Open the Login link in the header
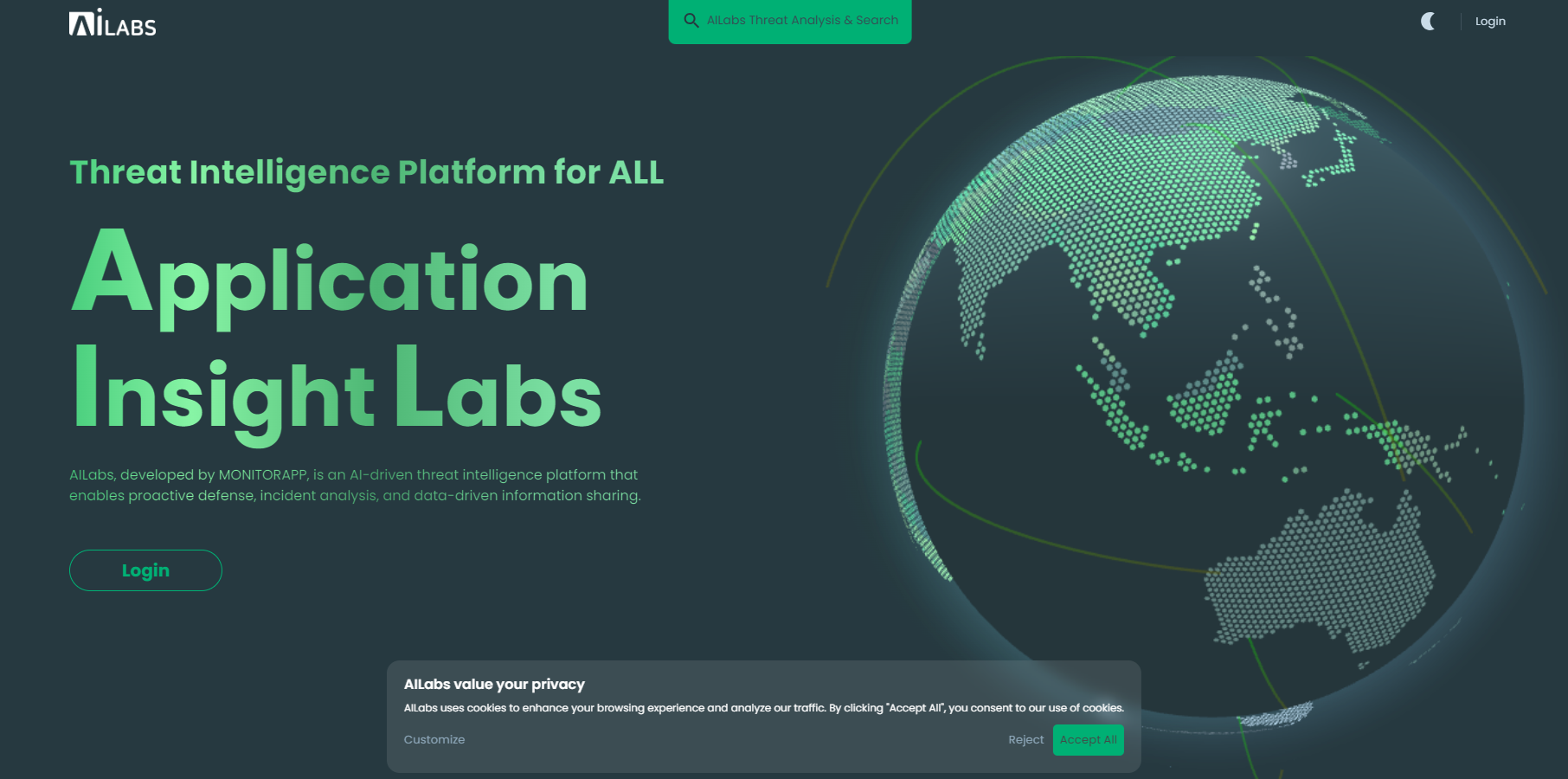 (x=1490, y=21)
